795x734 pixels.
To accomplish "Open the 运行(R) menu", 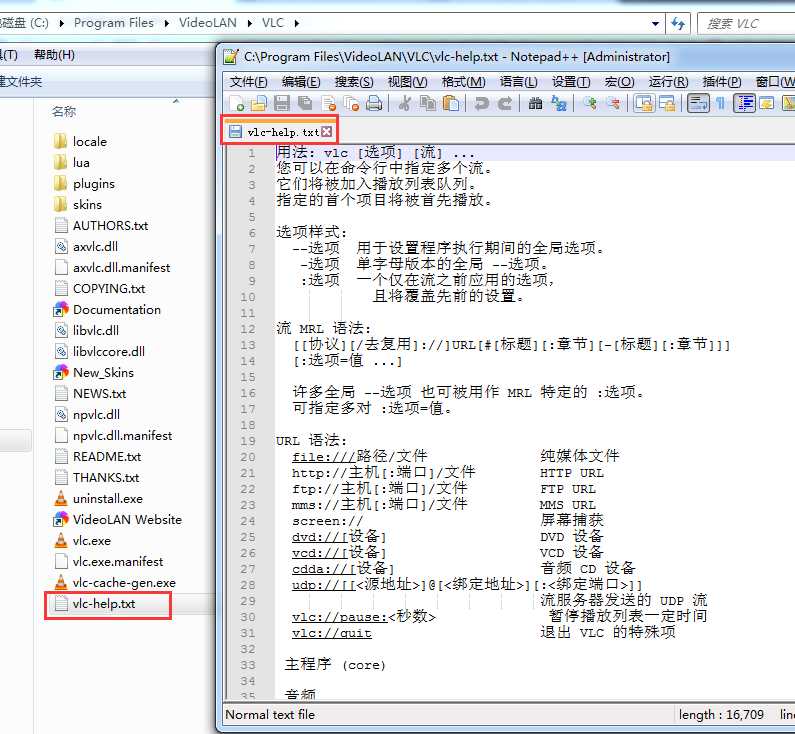I will point(668,82).
